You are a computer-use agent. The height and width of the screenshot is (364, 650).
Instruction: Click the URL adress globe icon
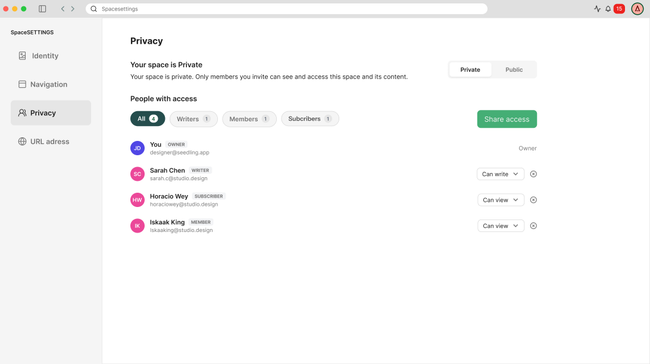tap(22, 141)
